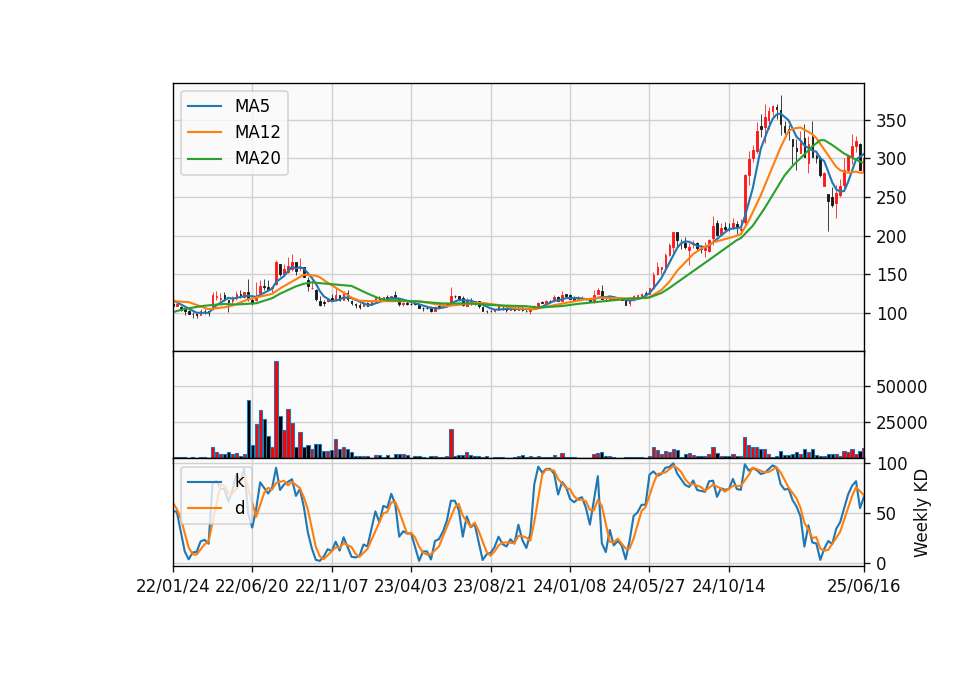The height and width of the screenshot is (690, 960).
Task: Click the blue MA5 legend line sample
Action: point(204,106)
